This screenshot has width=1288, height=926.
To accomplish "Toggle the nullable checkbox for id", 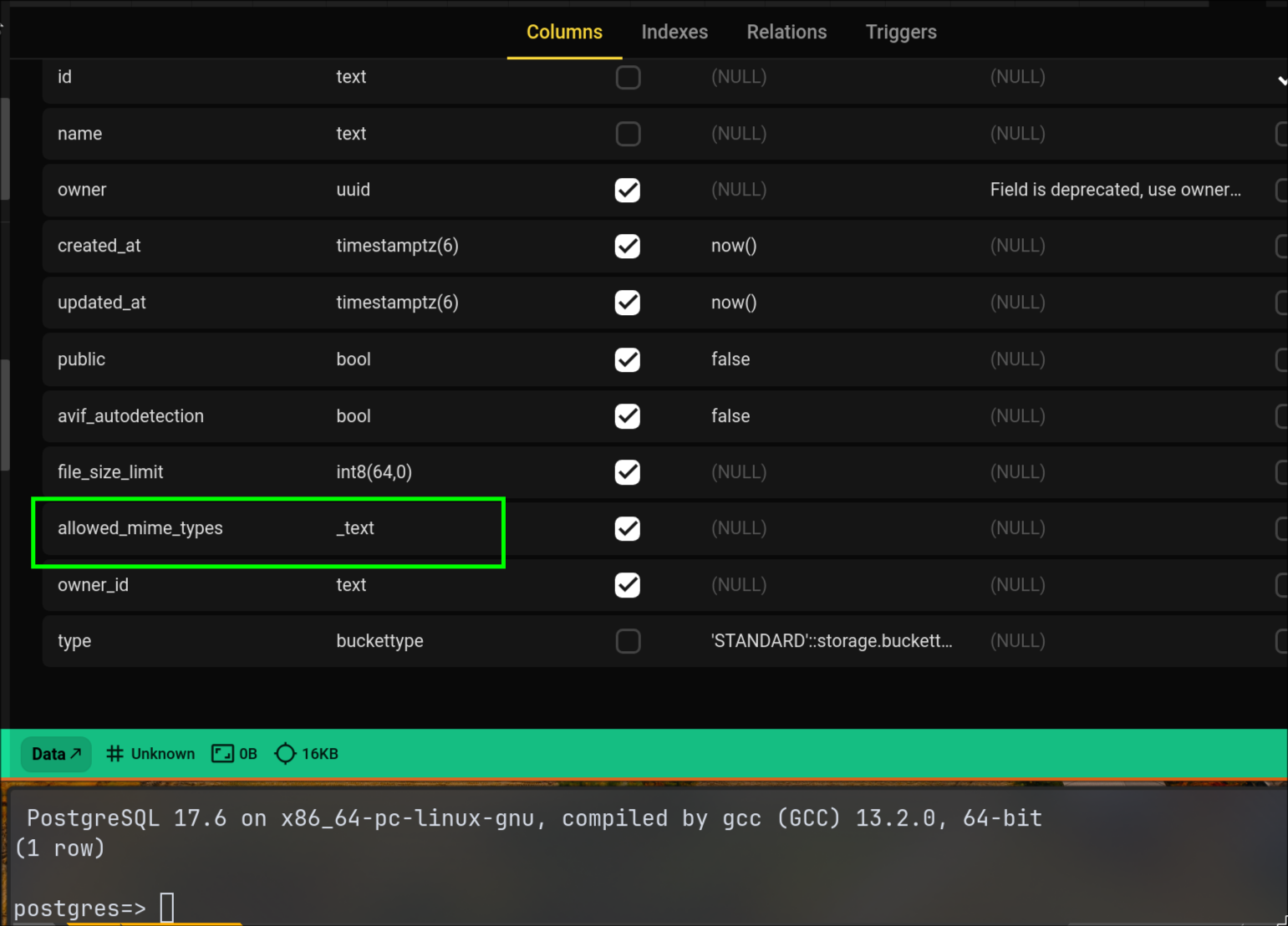I will click(628, 77).
